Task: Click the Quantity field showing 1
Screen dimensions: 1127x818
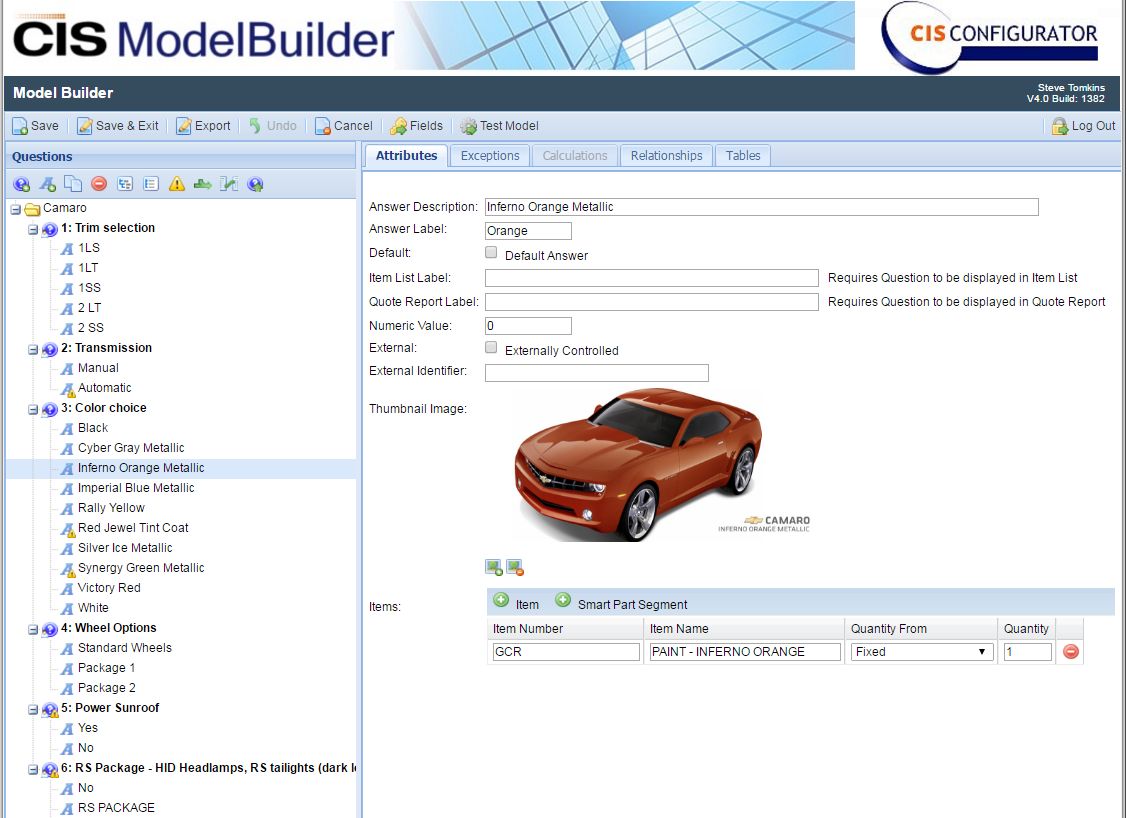Action: click(x=1028, y=652)
